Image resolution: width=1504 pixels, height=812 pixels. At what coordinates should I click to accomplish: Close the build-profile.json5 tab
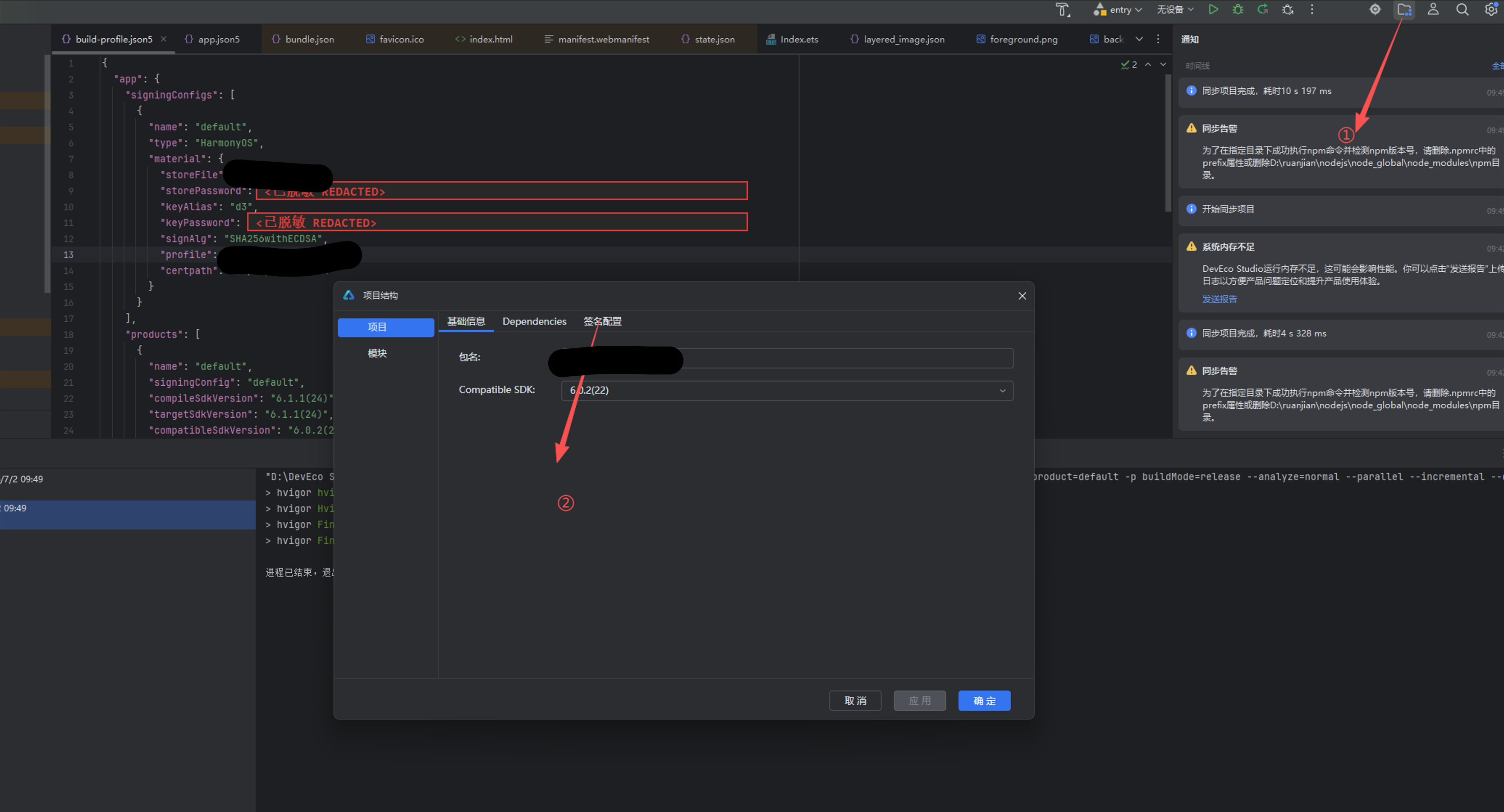pos(164,39)
